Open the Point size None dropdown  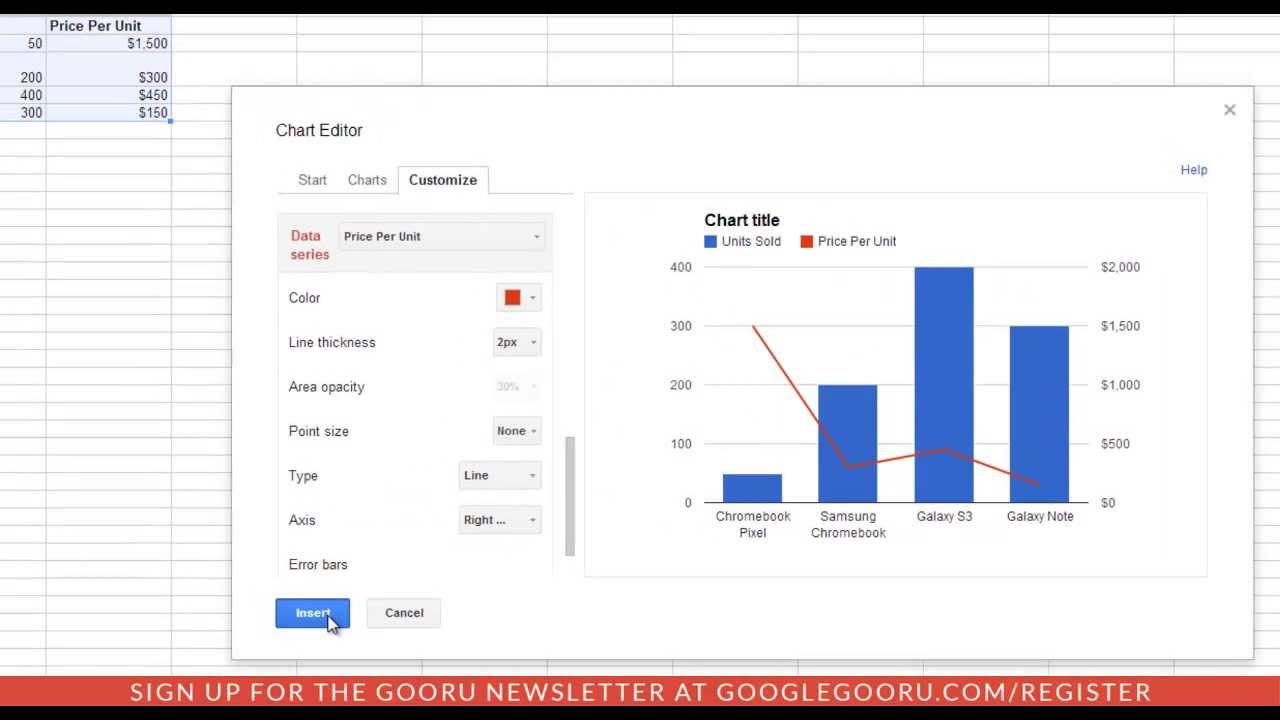pyautogui.click(x=517, y=431)
